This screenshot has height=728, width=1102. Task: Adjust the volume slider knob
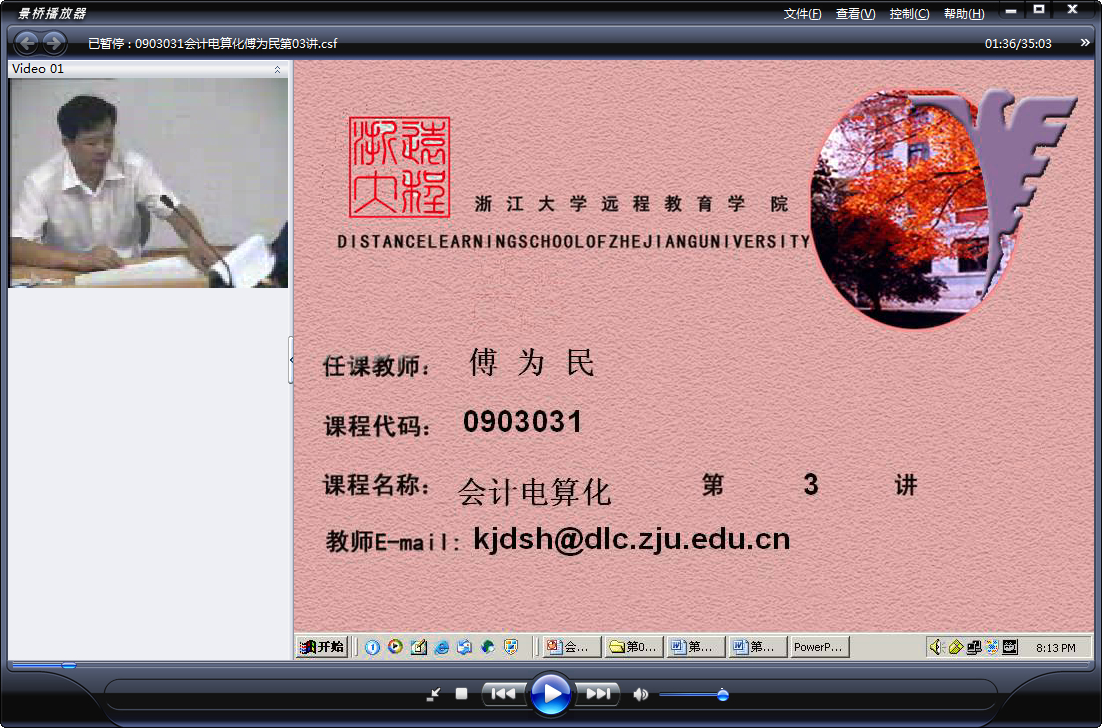[x=722, y=695]
